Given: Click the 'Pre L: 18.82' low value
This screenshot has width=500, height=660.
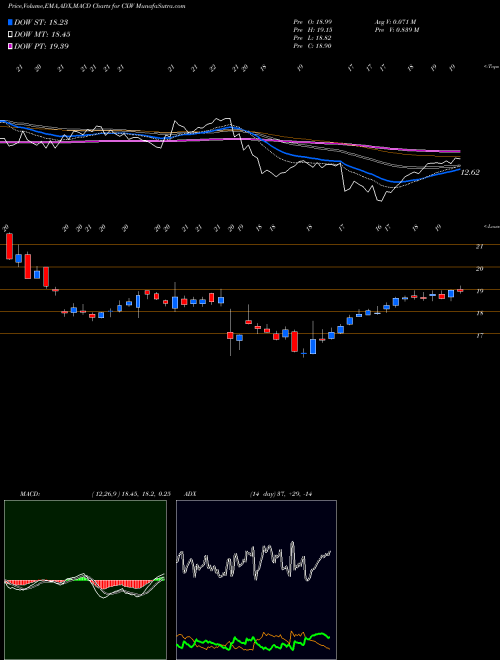Looking at the screenshot, I should (x=313, y=37).
